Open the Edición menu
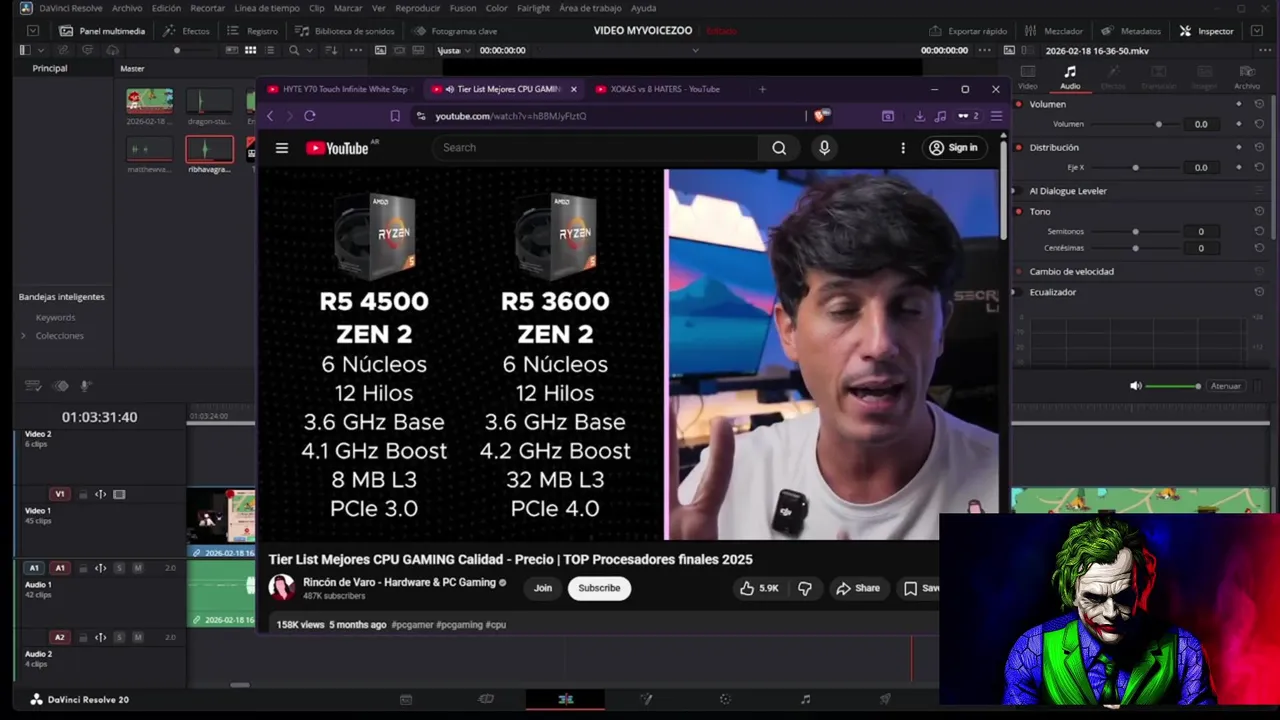Image resolution: width=1280 pixels, height=720 pixels. (x=166, y=8)
